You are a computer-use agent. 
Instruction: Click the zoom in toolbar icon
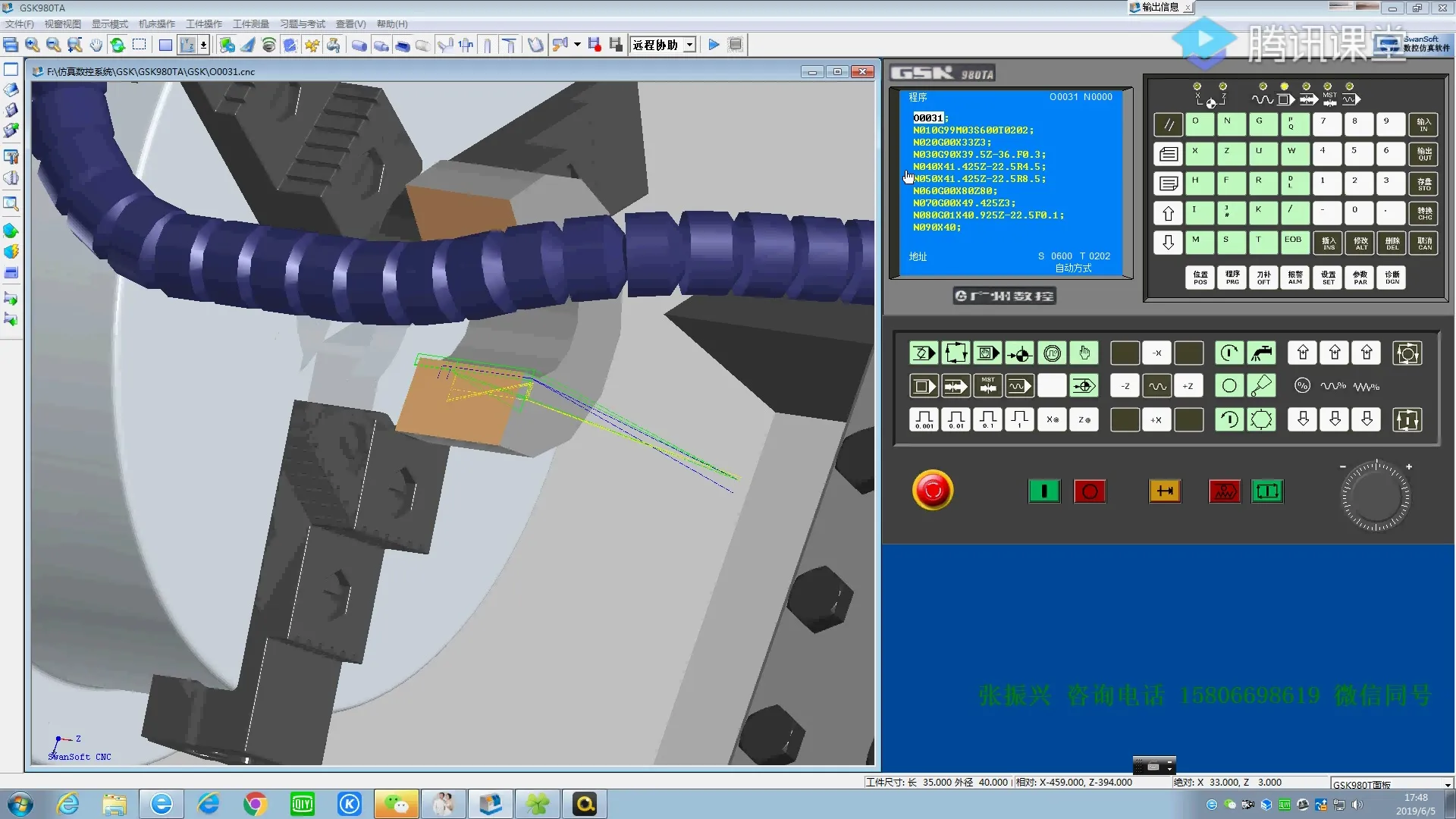point(32,45)
